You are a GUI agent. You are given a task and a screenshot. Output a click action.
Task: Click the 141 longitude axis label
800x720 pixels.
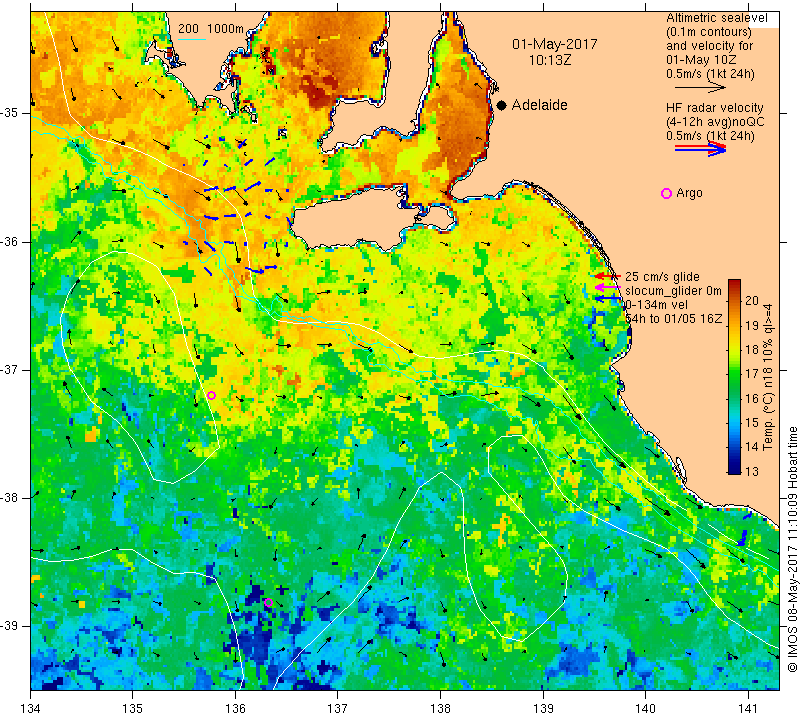coord(748,708)
